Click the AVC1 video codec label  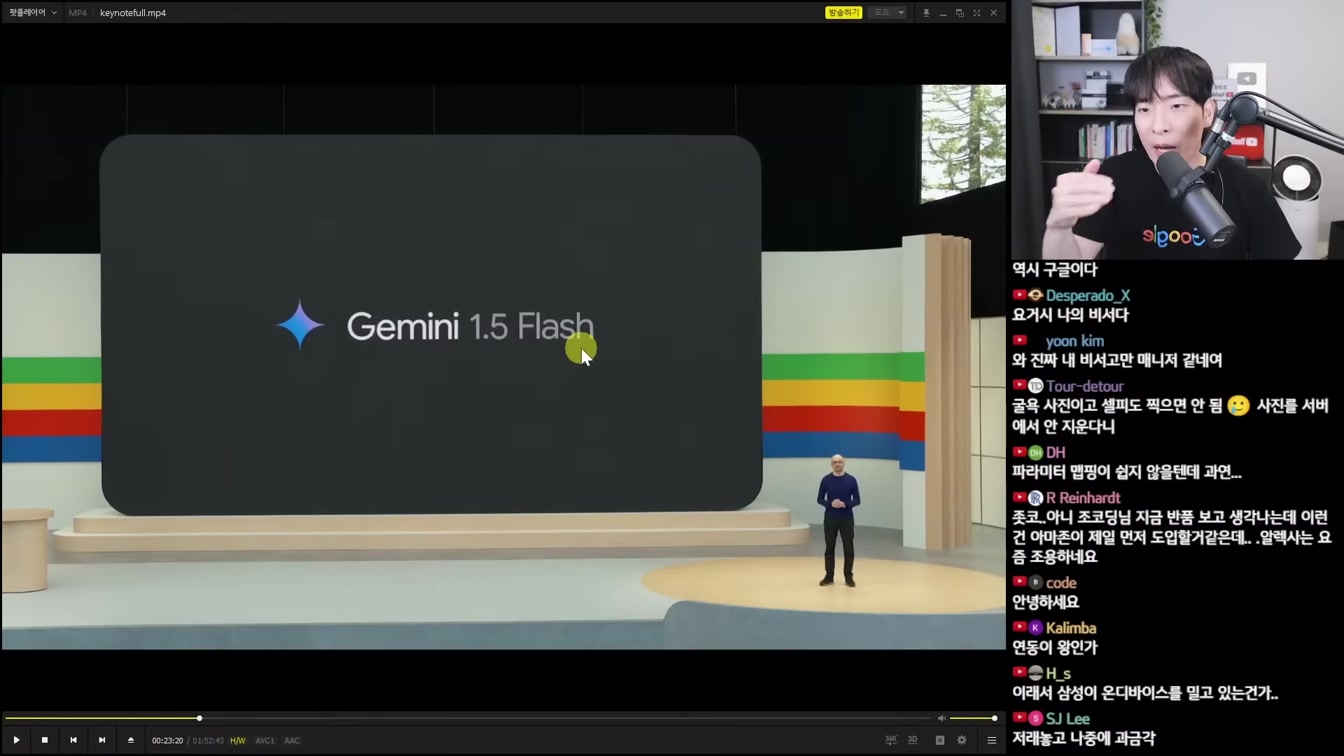pyautogui.click(x=265, y=741)
